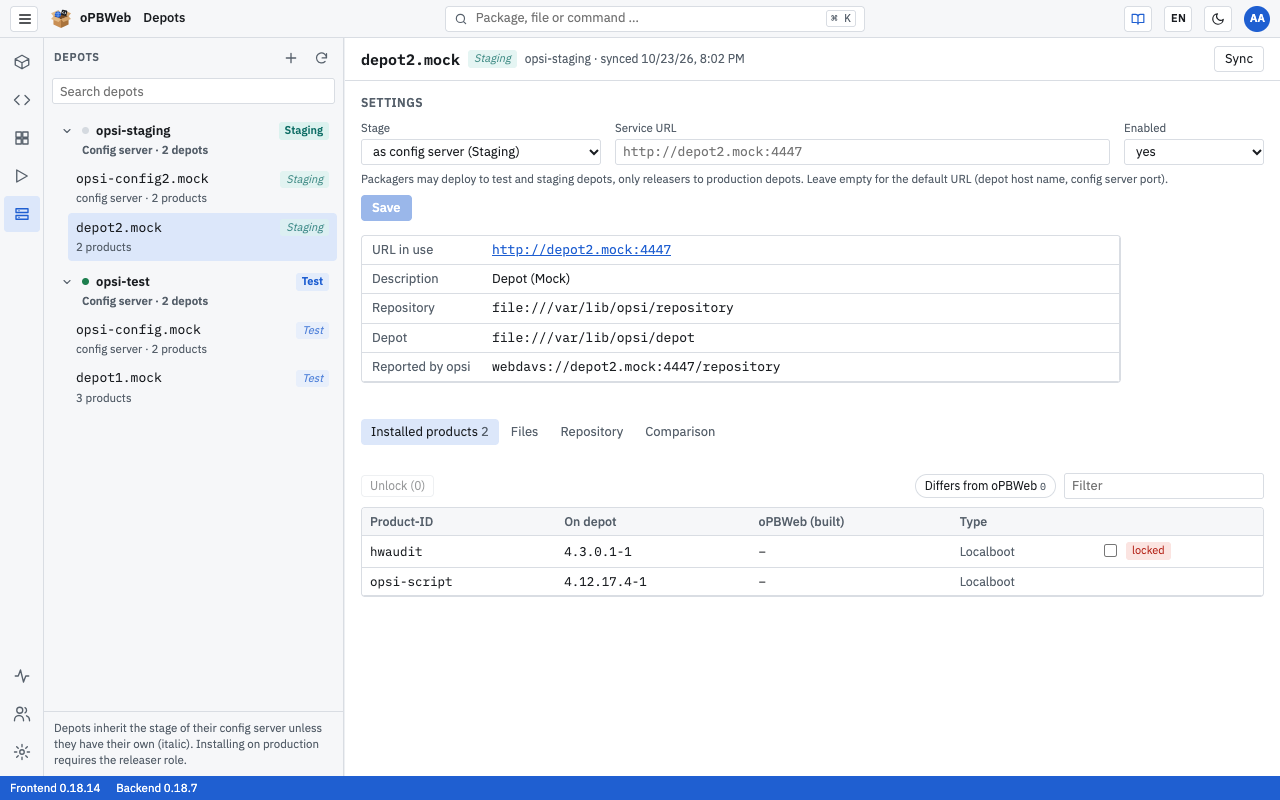This screenshot has height=800, width=1280.
Task: Select the Installed products tab
Action: (x=430, y=432)
